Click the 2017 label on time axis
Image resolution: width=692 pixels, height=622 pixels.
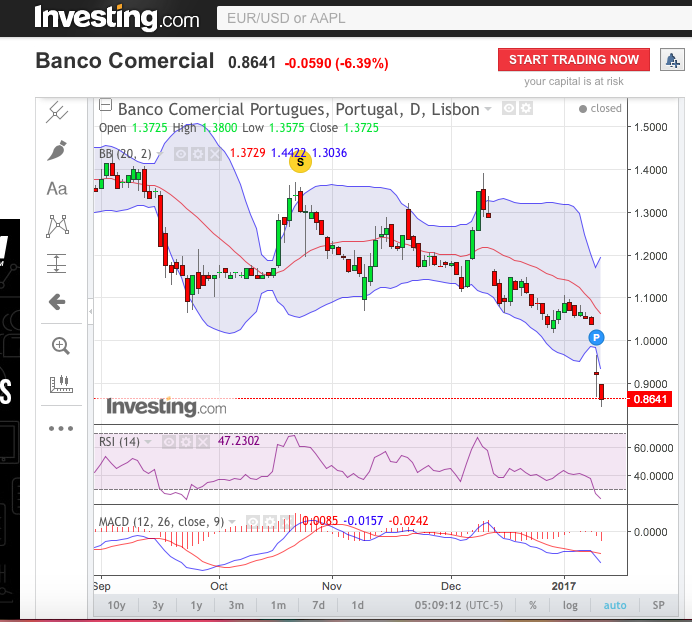pos(564,586)
